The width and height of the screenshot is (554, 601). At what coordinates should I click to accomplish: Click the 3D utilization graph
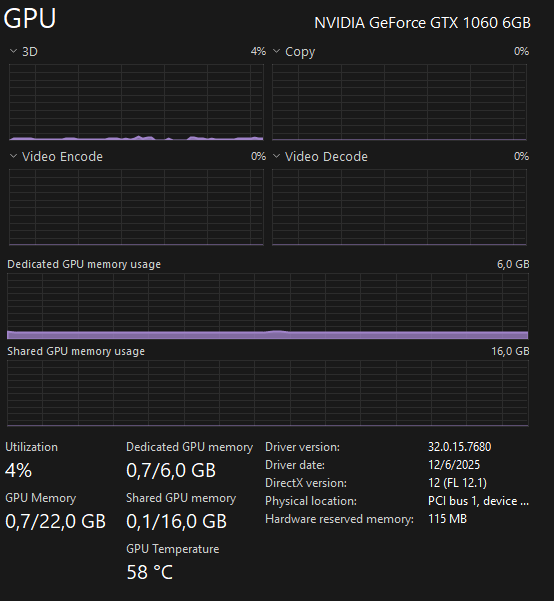[x=136, y=102]
